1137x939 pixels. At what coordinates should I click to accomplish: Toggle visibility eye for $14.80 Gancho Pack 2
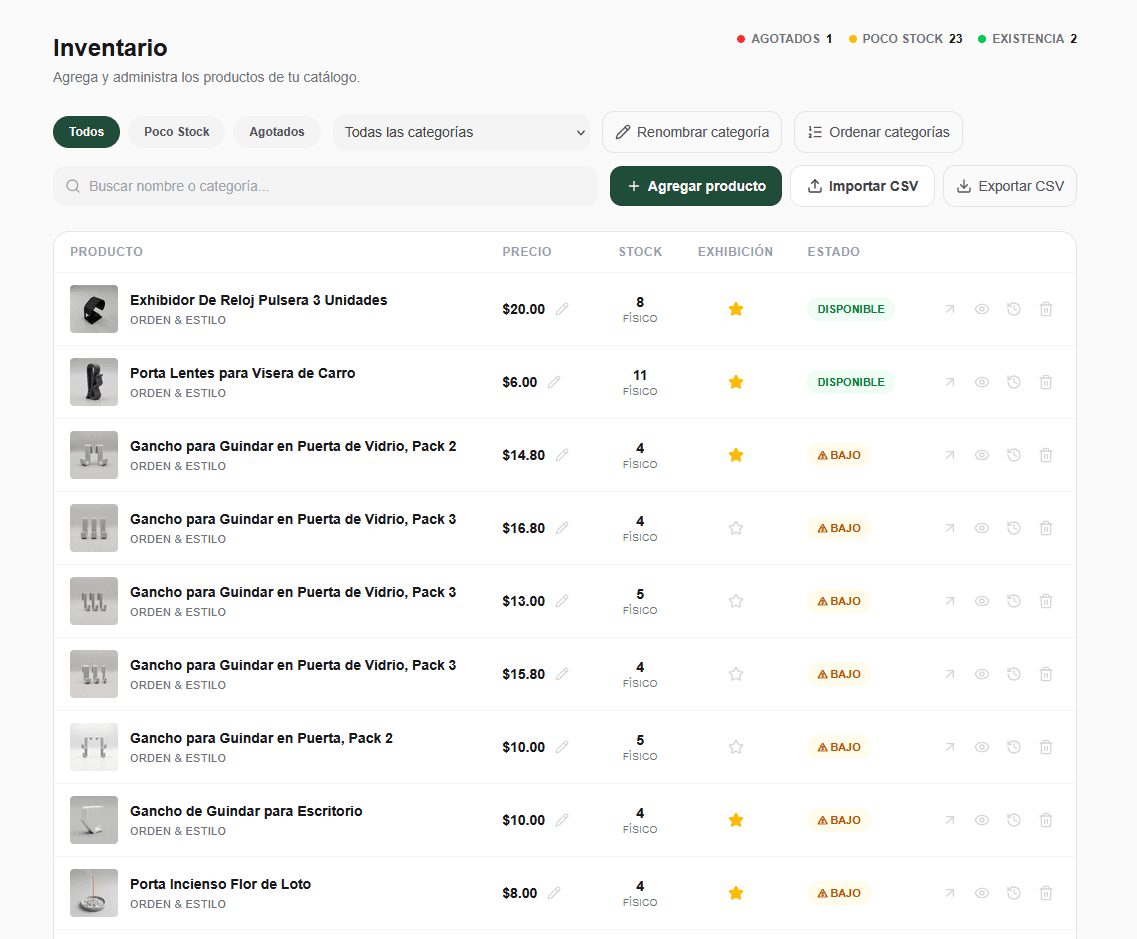click(x=982, y=455)
